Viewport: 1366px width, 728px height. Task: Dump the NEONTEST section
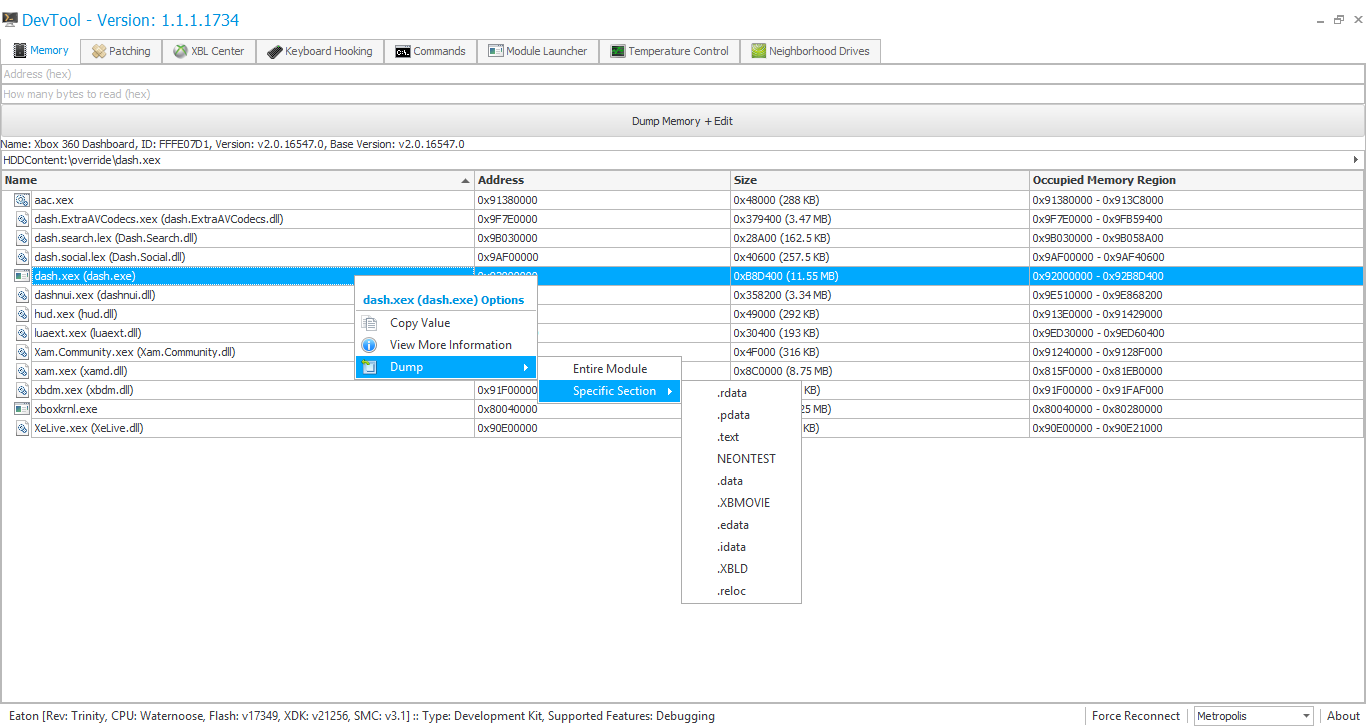tap(741, 459)
